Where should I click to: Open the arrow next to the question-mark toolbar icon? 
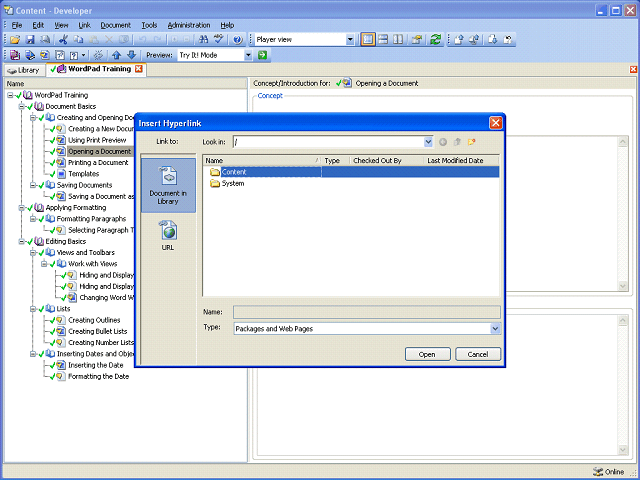point(83,55)
